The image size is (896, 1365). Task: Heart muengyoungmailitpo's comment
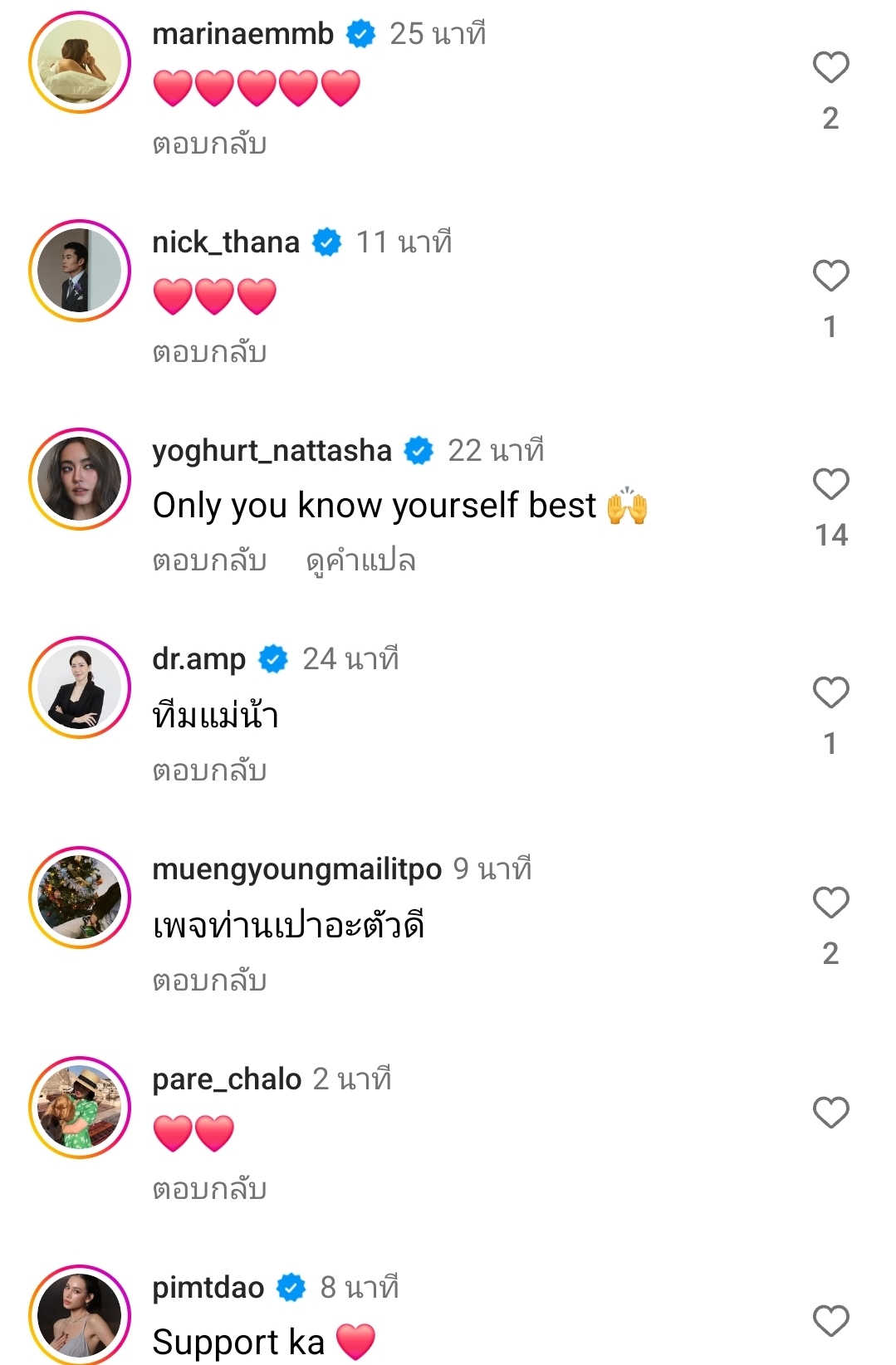coord(830,903)
